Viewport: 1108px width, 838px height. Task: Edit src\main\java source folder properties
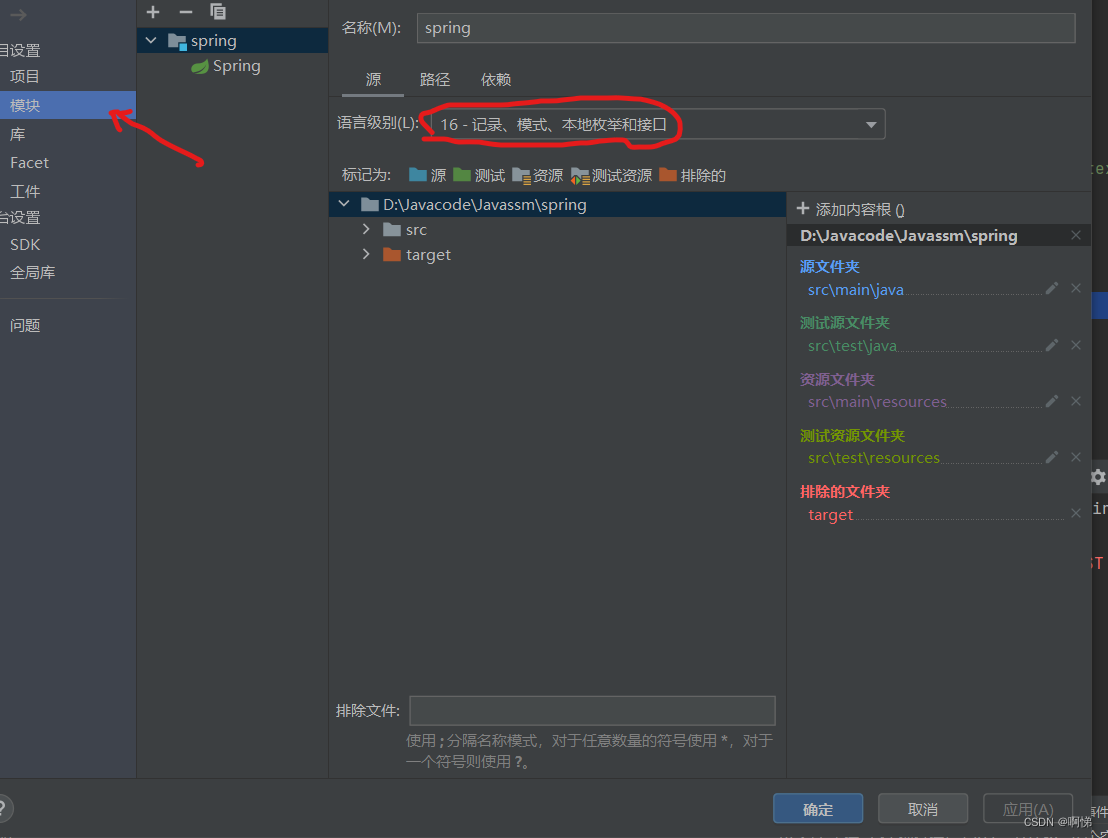(1051, 288)
